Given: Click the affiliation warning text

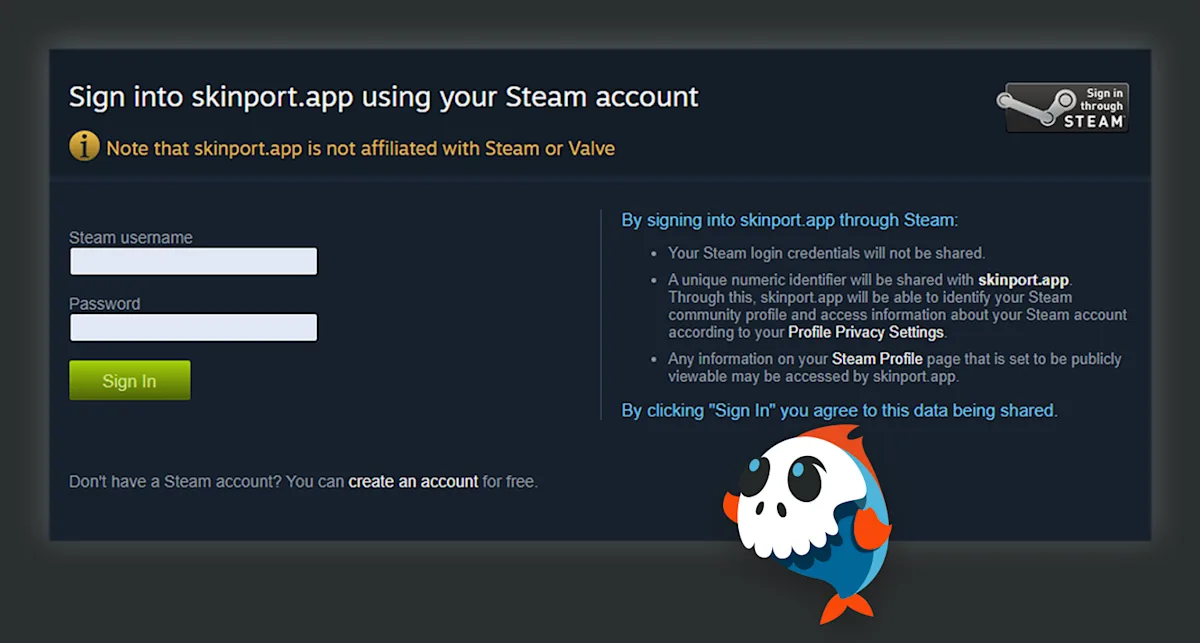Looking at the screenshot, I should [x=357, y=147].
